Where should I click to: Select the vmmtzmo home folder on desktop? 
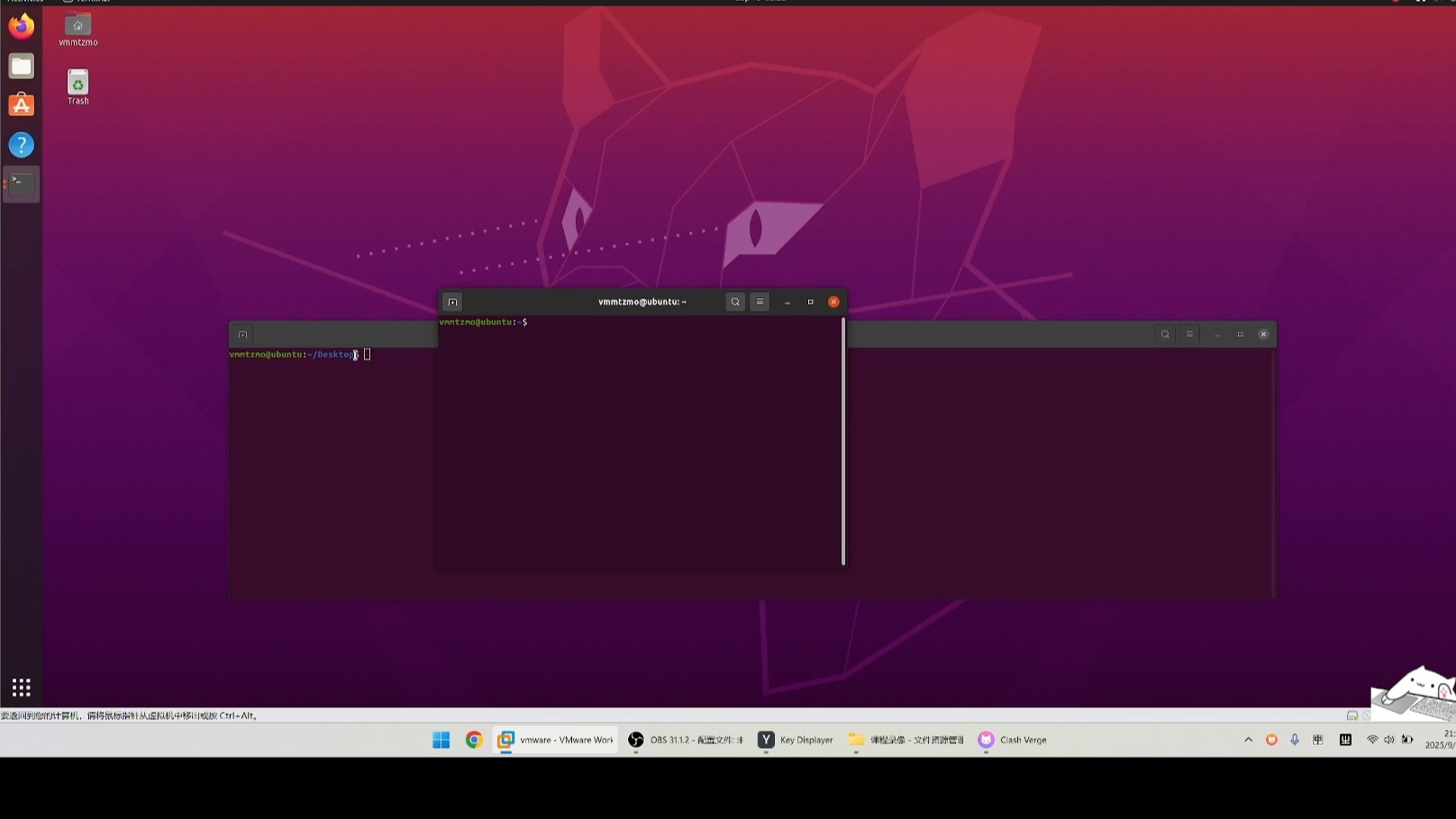pos(78,30)
